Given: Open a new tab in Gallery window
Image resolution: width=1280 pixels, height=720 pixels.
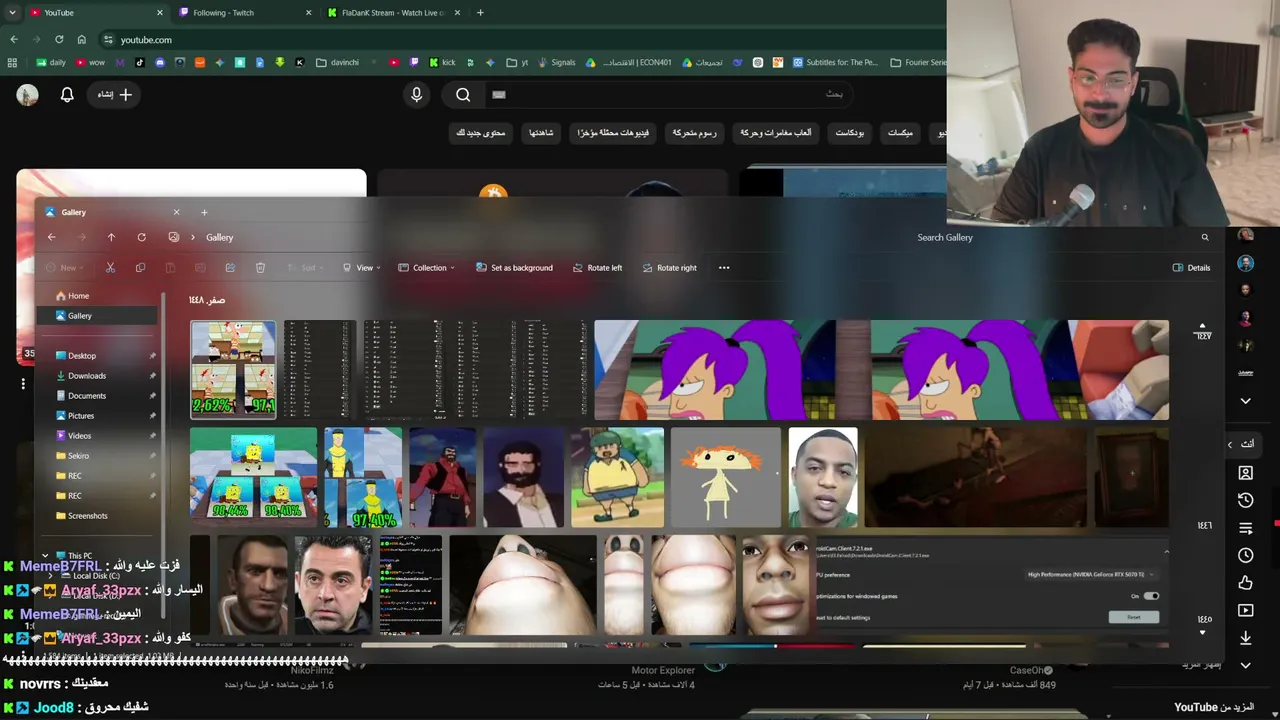Looking at the screenshot, I should (204, 212).
